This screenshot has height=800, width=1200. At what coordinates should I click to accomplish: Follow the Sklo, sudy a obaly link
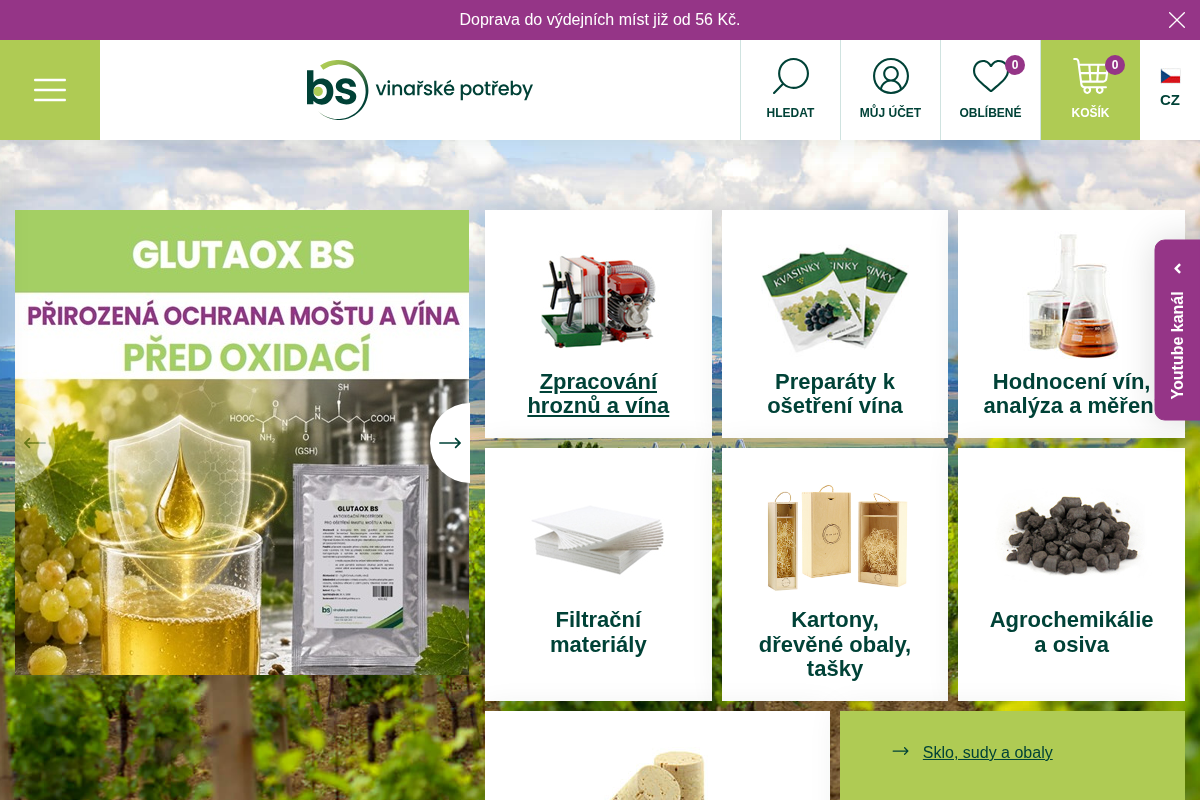coord(987,752)
